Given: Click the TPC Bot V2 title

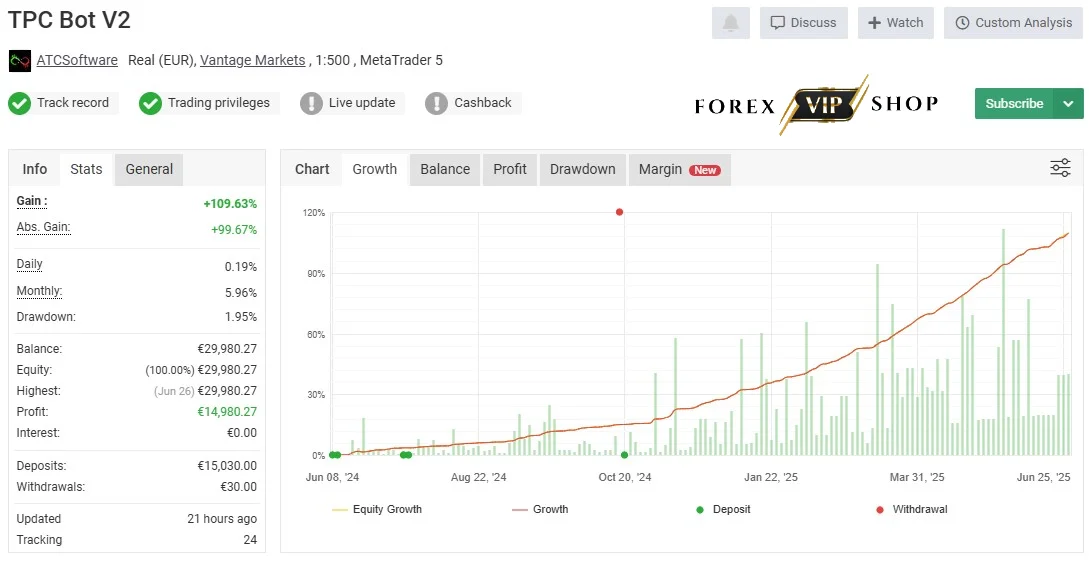Looking at the screenshot, I should 69,20.
